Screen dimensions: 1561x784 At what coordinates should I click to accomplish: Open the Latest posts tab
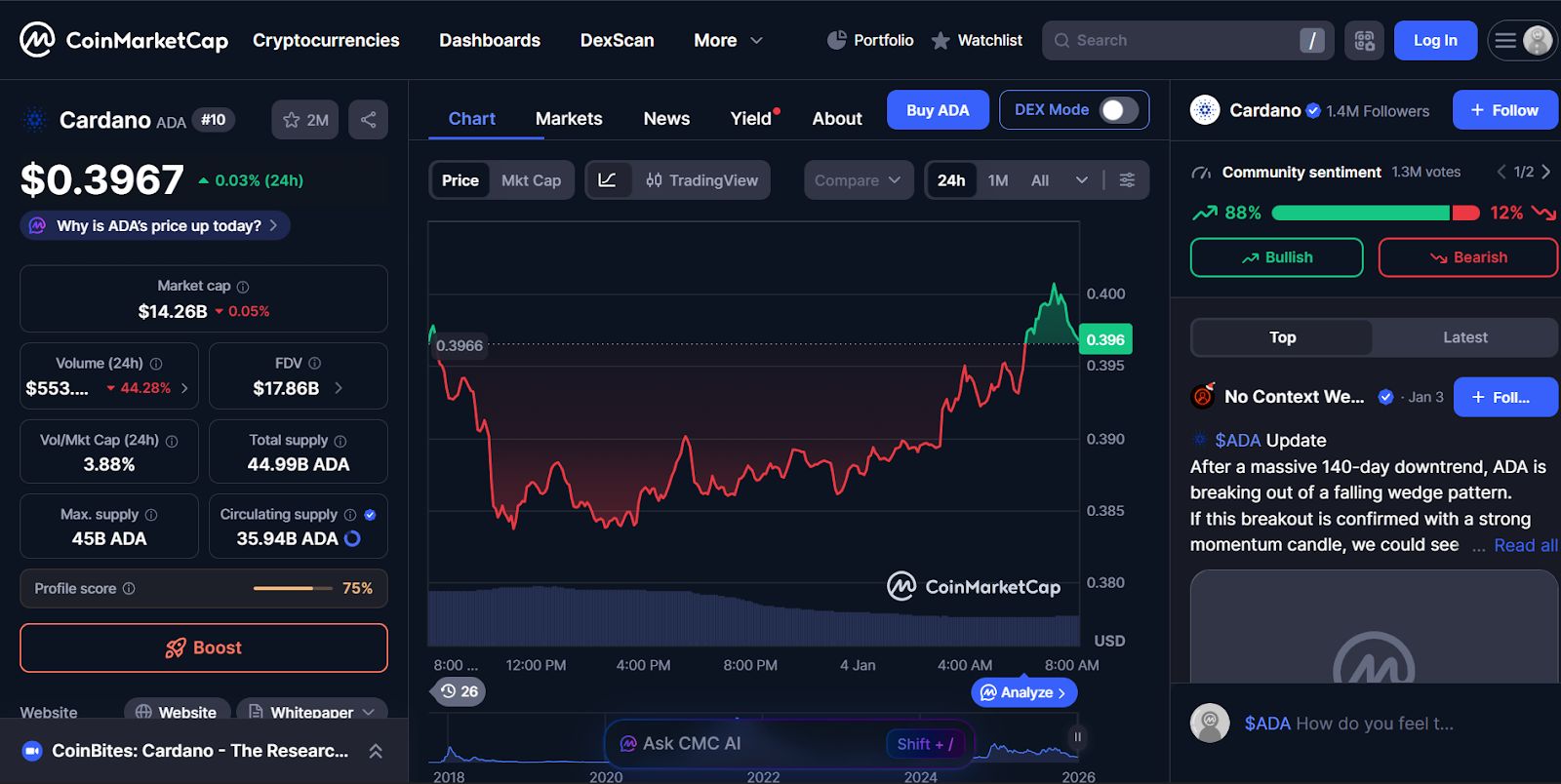coord(1464,337)
